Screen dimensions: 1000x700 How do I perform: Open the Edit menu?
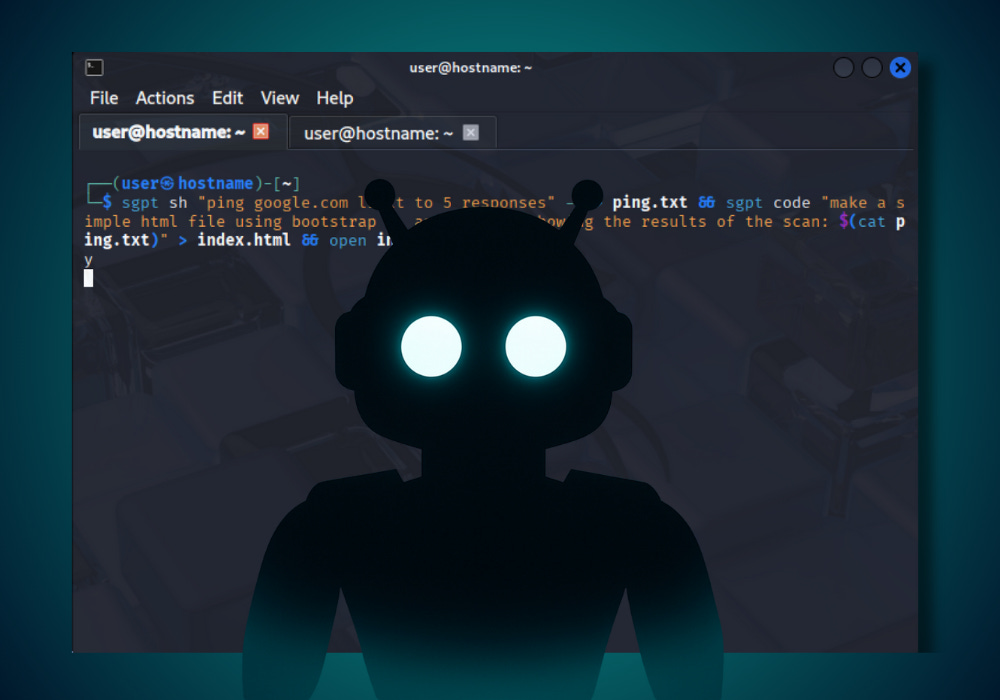point(227,98)
